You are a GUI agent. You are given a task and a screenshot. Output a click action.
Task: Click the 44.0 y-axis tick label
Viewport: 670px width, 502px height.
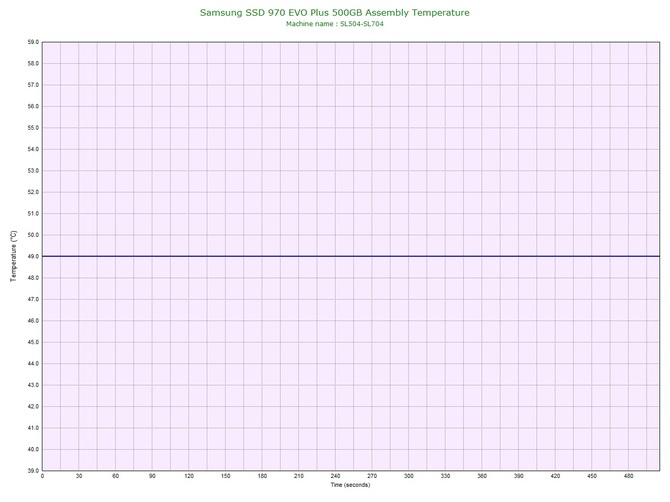(33, 364)
